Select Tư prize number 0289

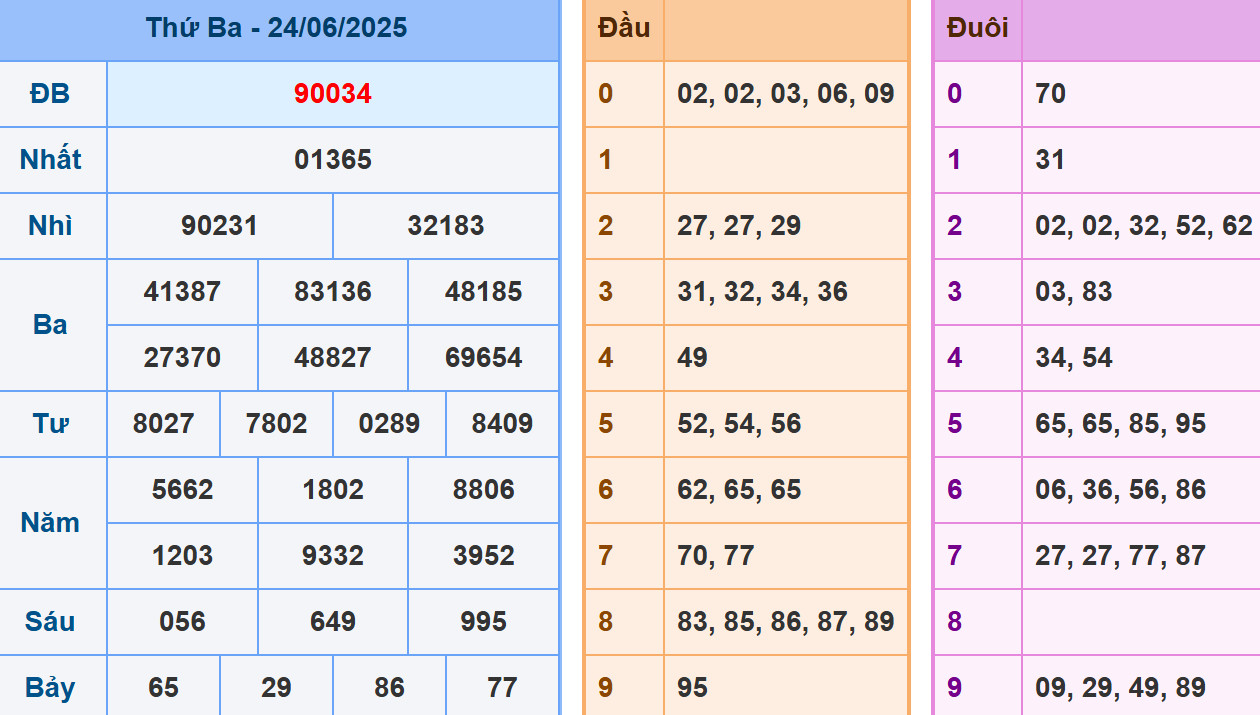(389, 424)
